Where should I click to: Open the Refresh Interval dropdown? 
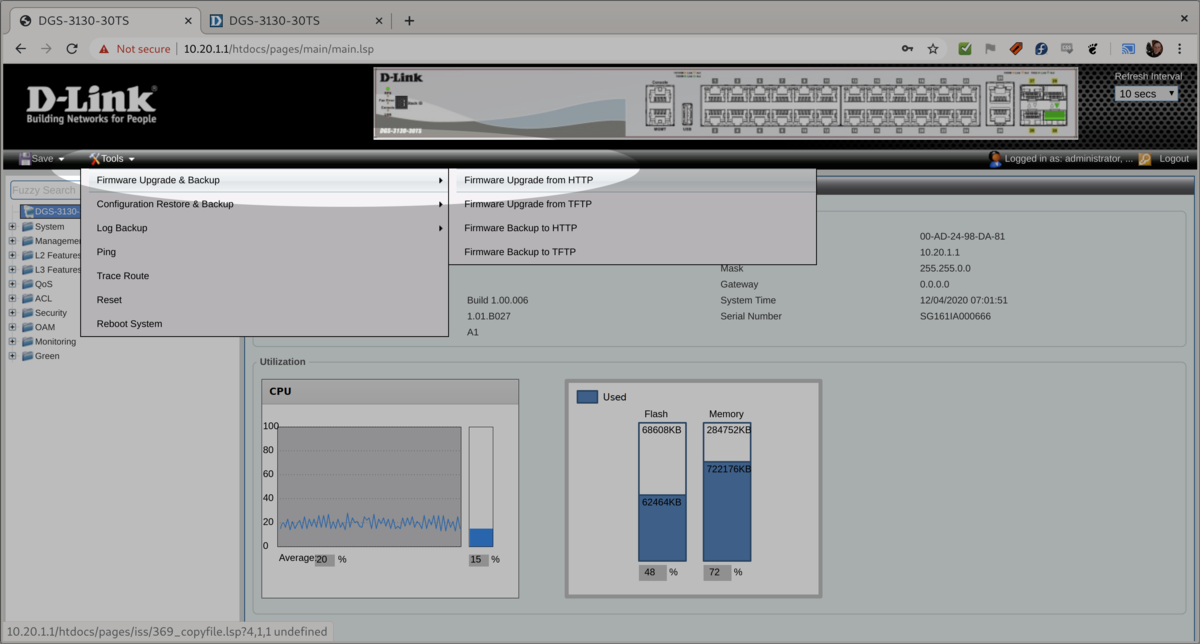coord(1146,94)
